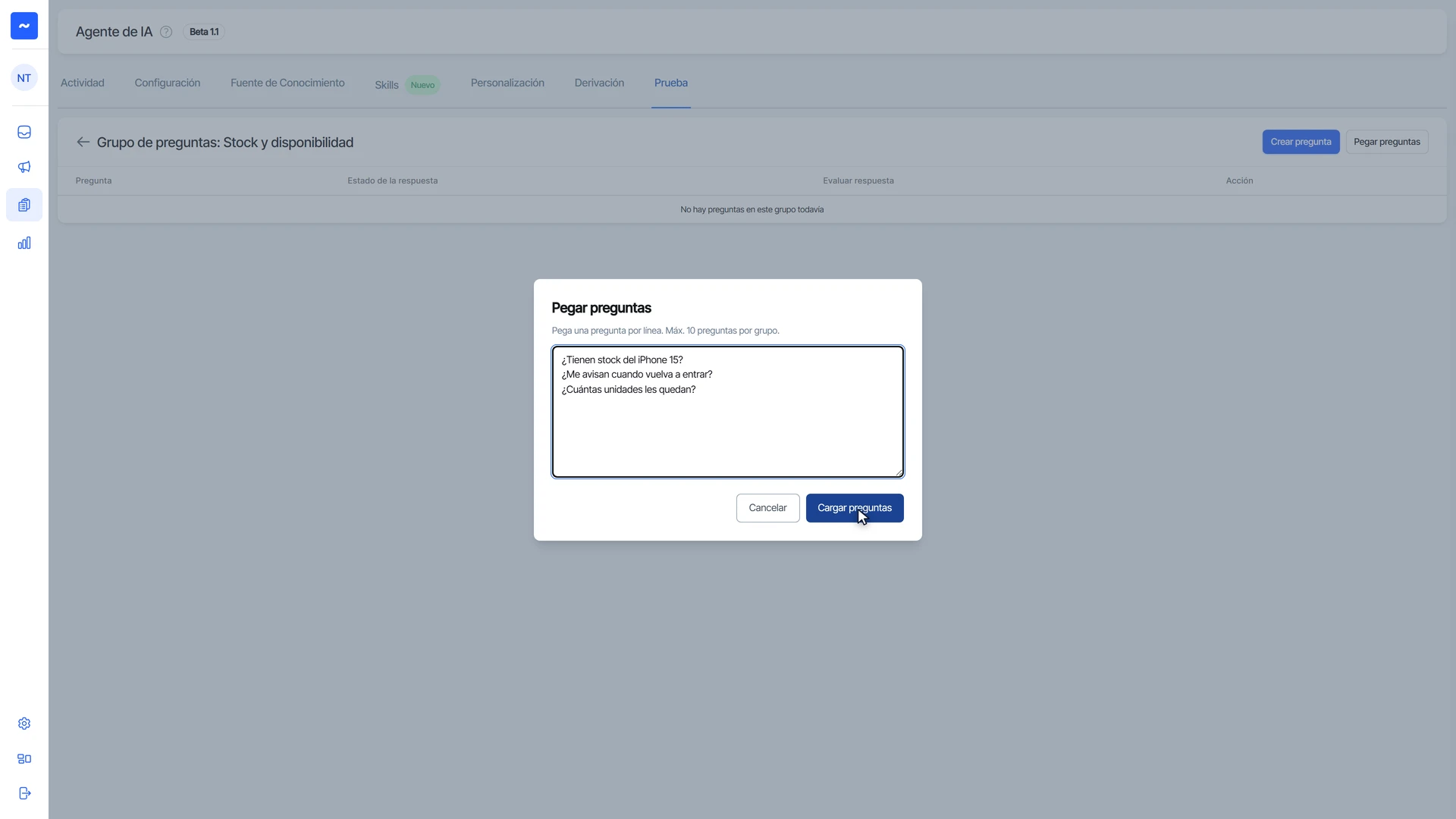Screen dimensions: 1456x819
Task: Click the group title 'Stock y disponibilidad'
Action: pos(288,143)
